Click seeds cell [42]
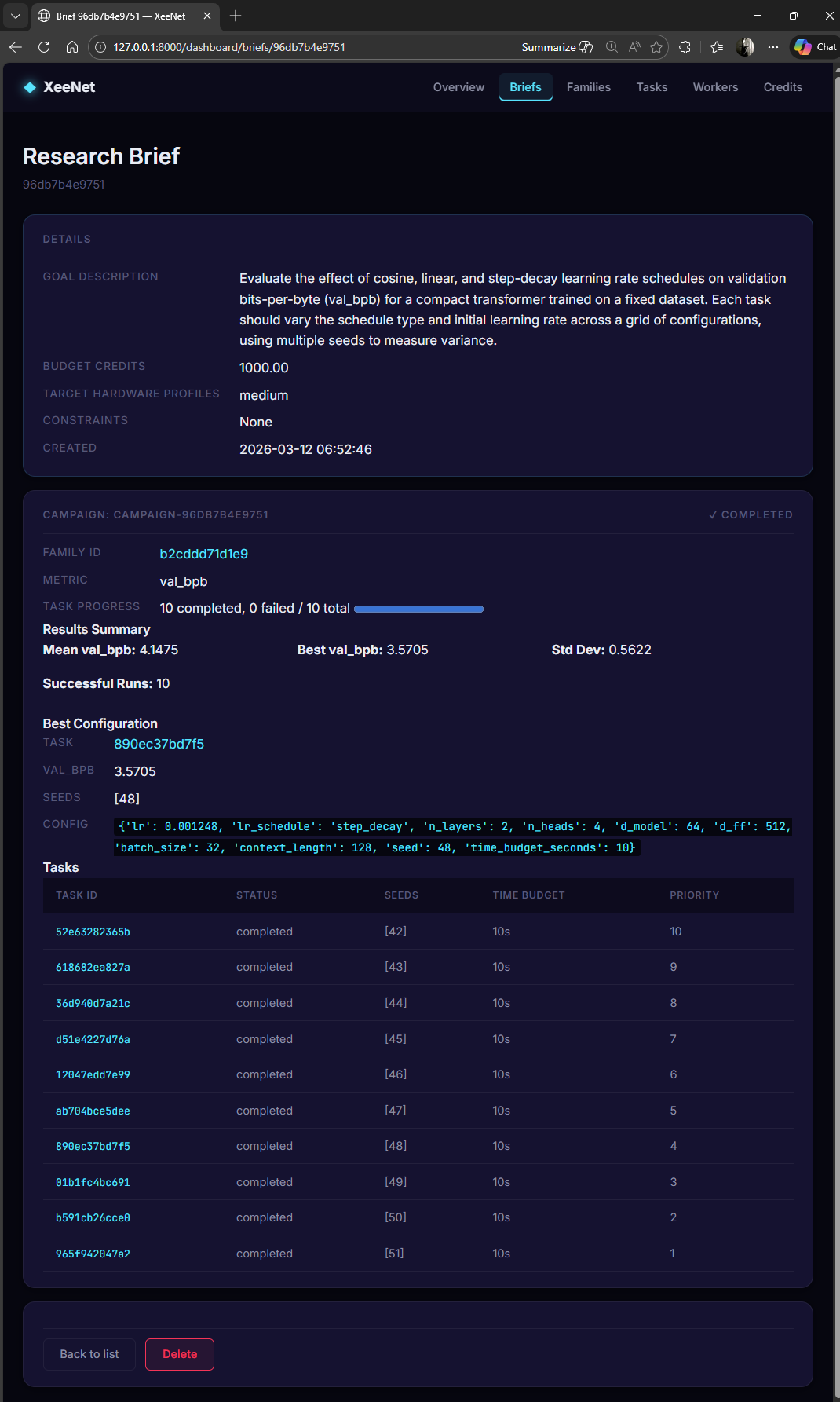The height and width of the screenshot is (1402, 840). pos(396,931)
